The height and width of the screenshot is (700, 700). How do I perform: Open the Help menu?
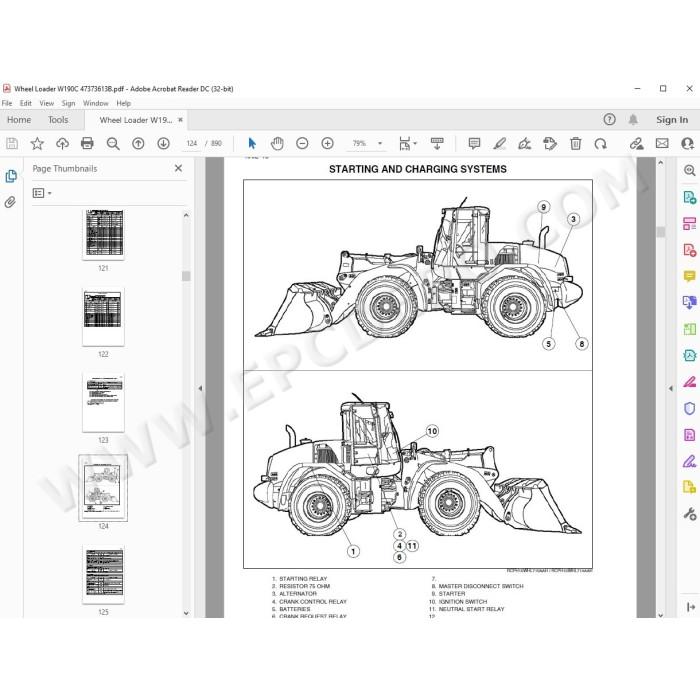coord(124,103)
